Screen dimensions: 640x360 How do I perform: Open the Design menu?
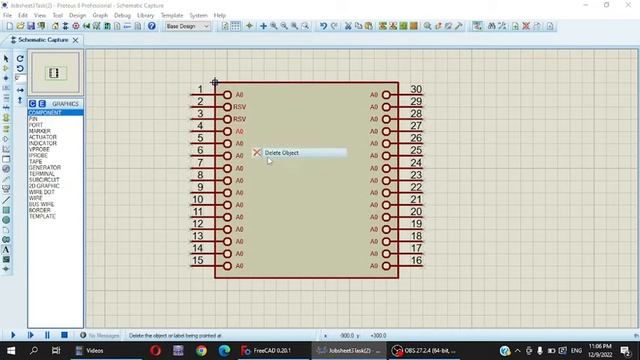click(78, 16)
